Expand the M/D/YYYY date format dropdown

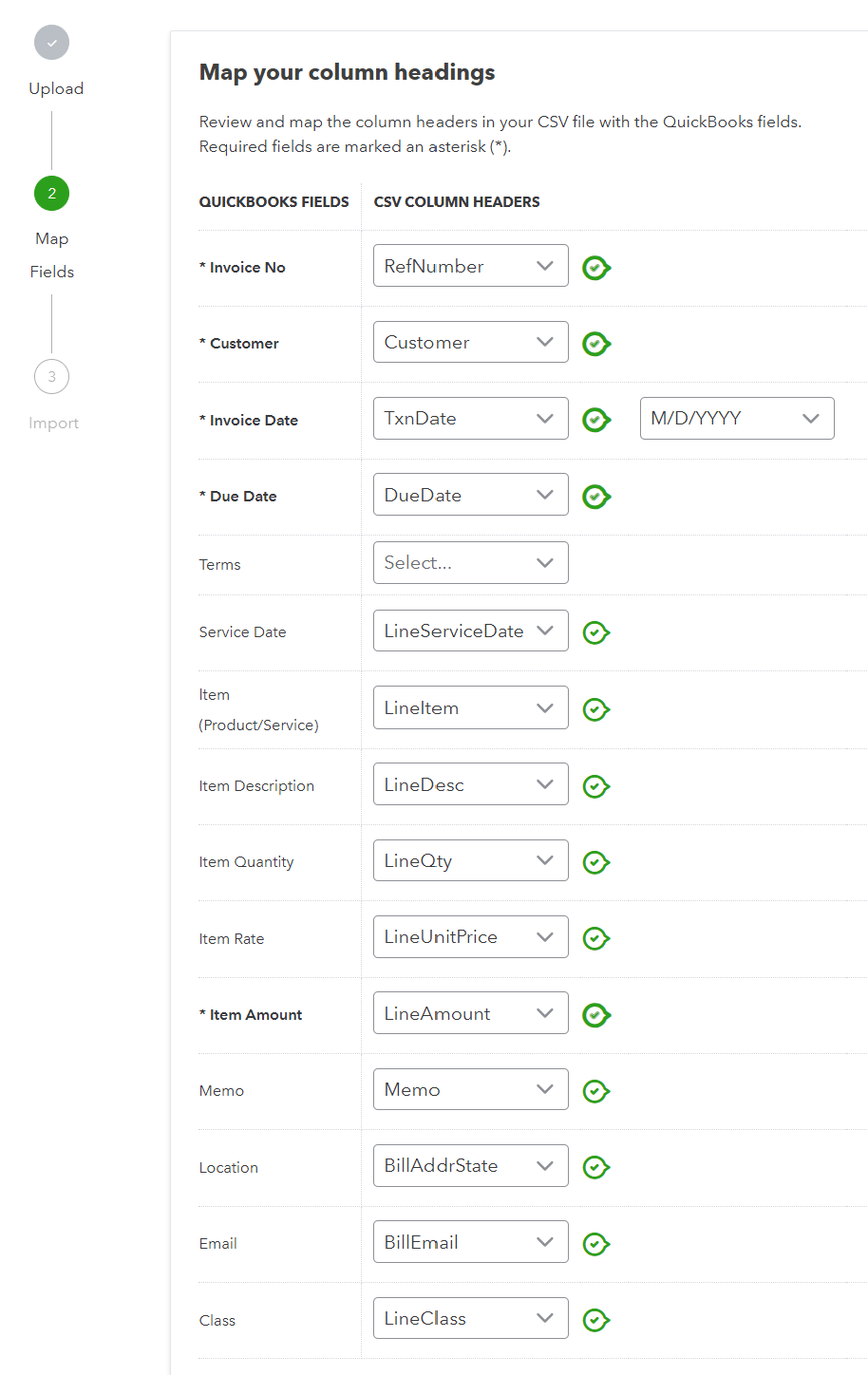click(737, 419)
